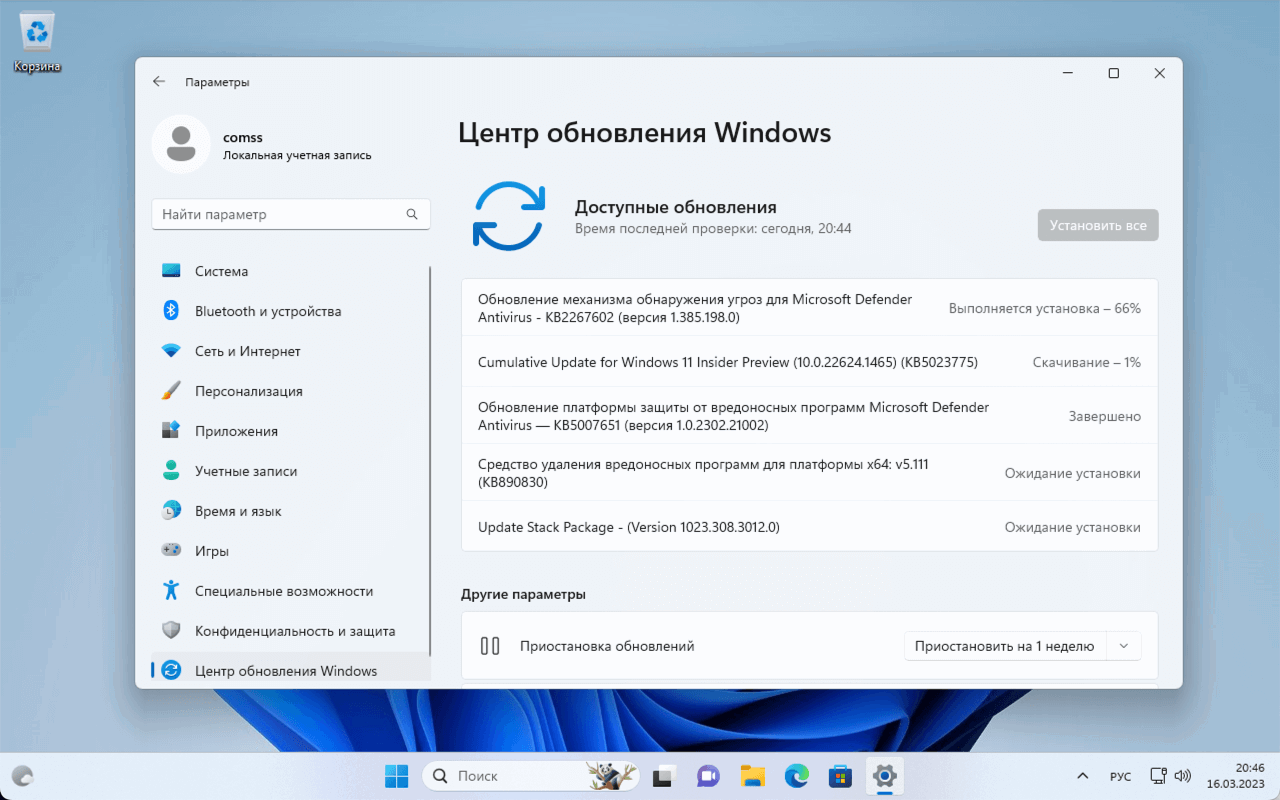Click the Другие параметры section header
Viewport: 1280px width, 800px height.
523,594
